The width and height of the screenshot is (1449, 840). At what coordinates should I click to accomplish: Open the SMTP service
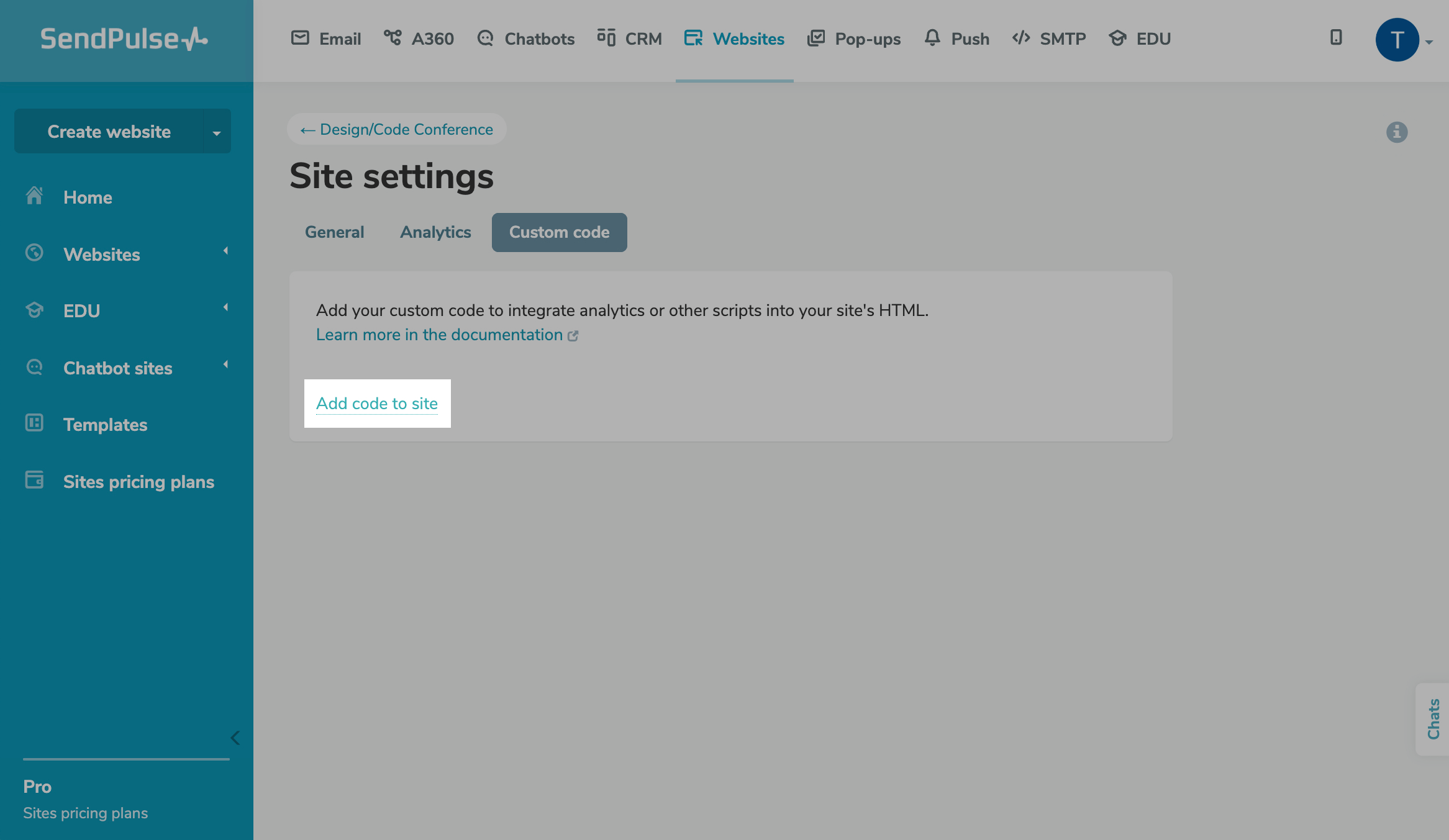[x=1049, y=38]
